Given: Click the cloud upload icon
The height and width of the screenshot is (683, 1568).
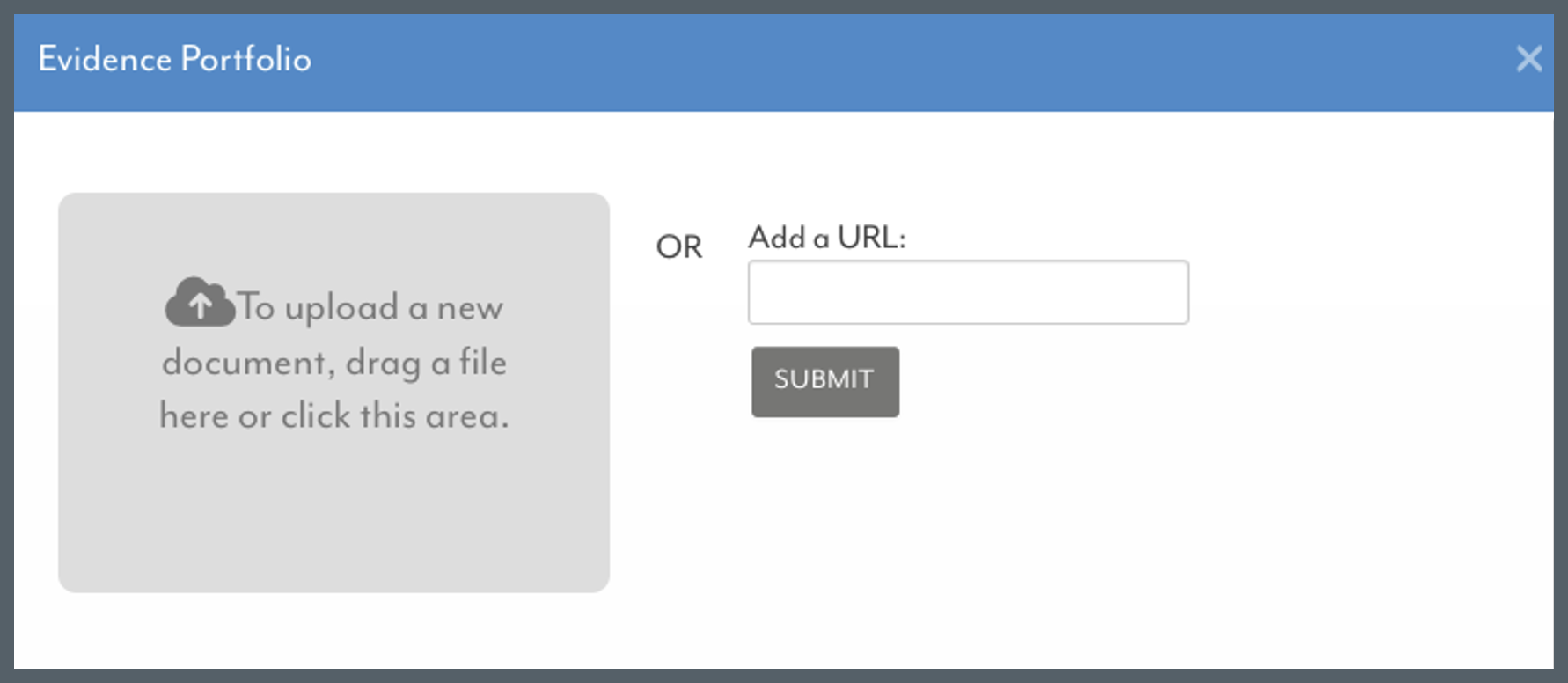Looking at the screenshot, I should point(200,303).
